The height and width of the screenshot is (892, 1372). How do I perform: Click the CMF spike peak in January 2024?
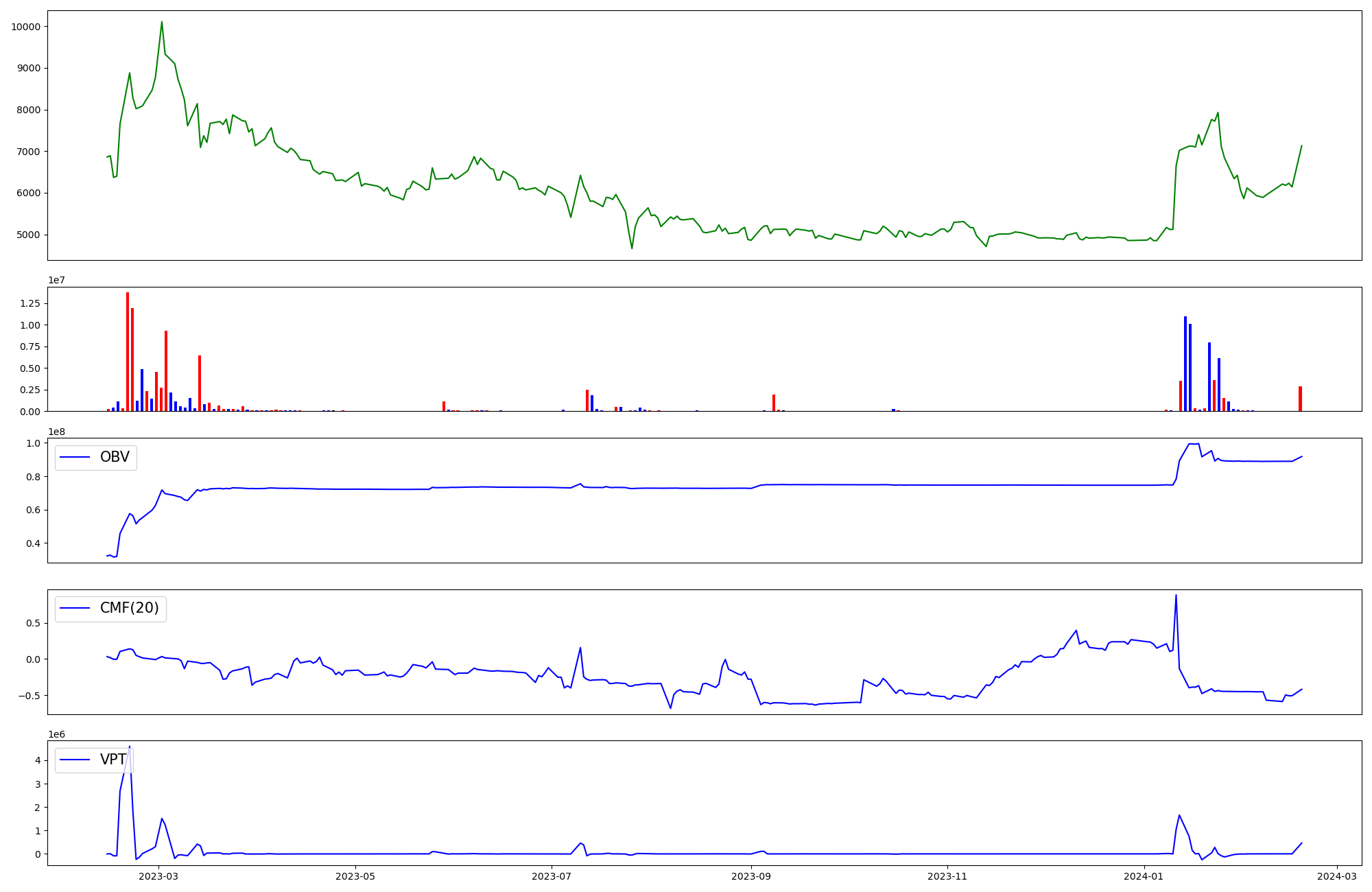(x=1176, y=595)
